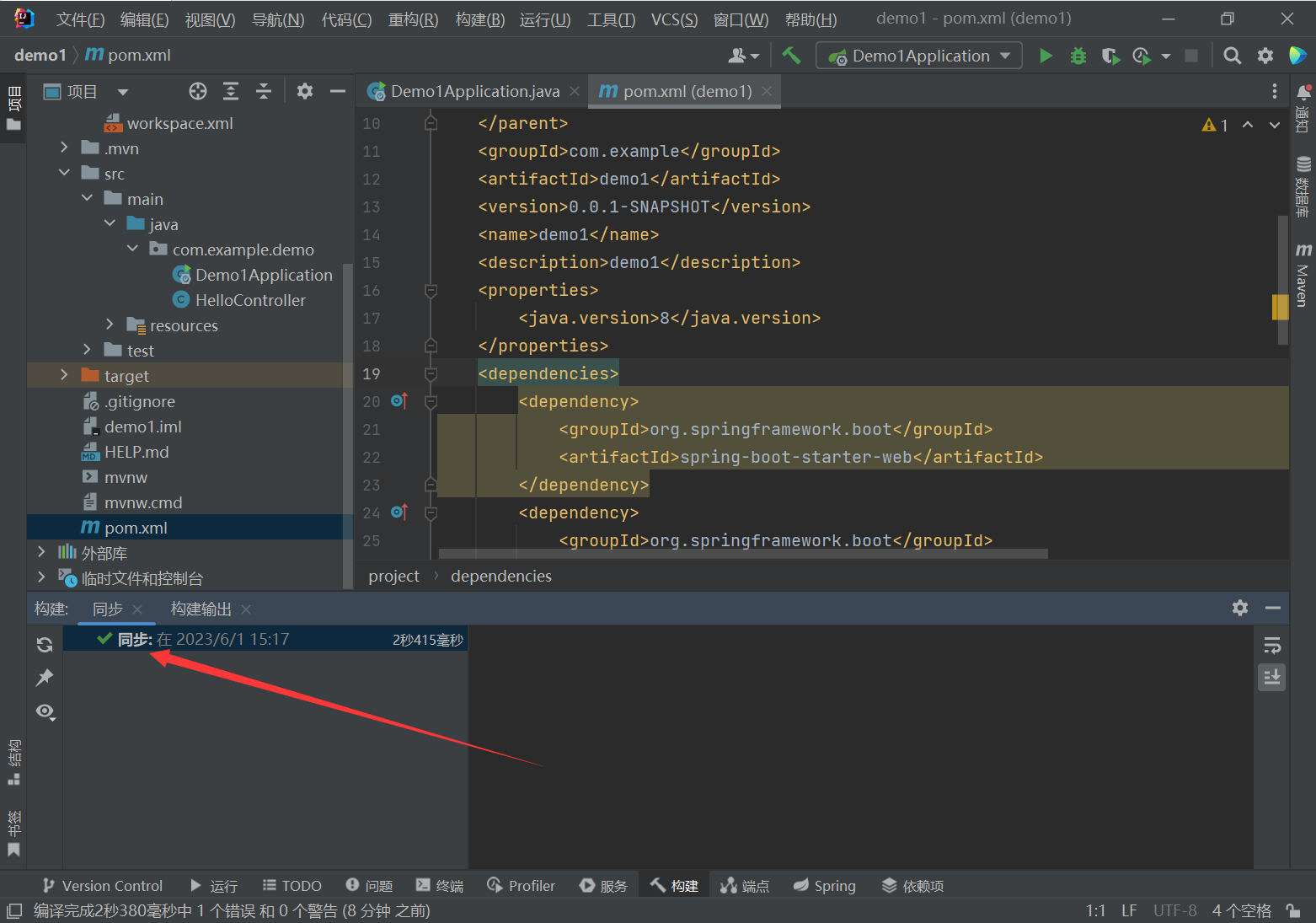Open the VCS menu
Viewport: 1316px width, 923px height.
[673, 19]
